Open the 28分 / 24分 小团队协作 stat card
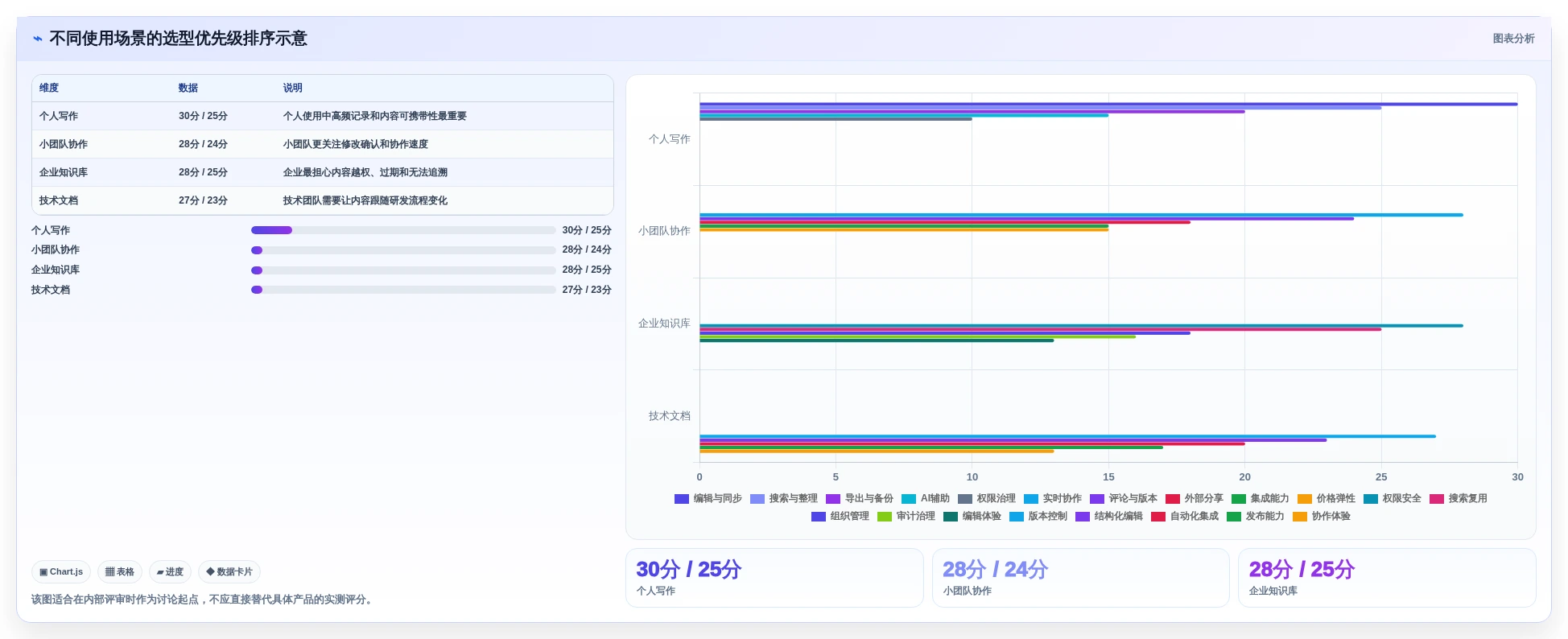1568x639 pixels. pyautogui.click(x=1080, y=578)
